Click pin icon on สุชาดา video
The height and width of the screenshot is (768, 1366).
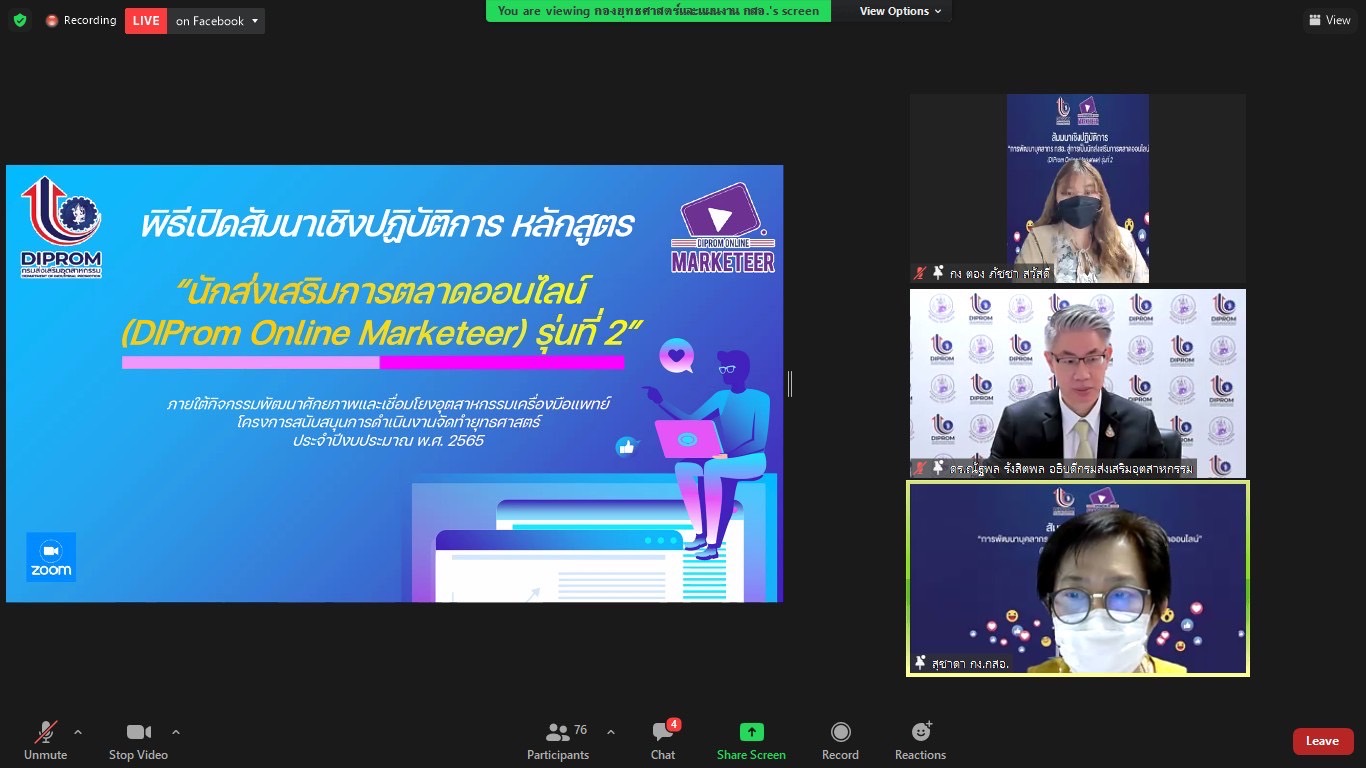[920, 663]
